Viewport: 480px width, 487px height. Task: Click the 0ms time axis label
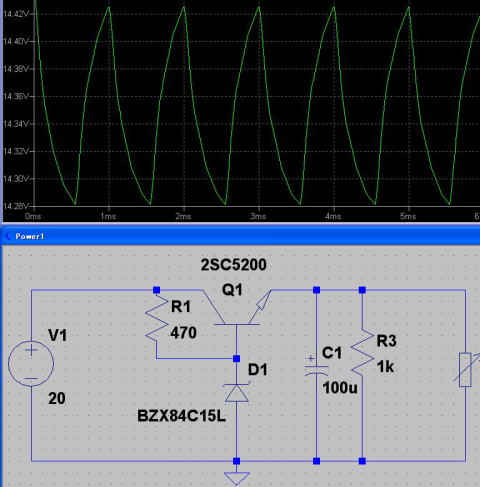click(x=33, y=216)
